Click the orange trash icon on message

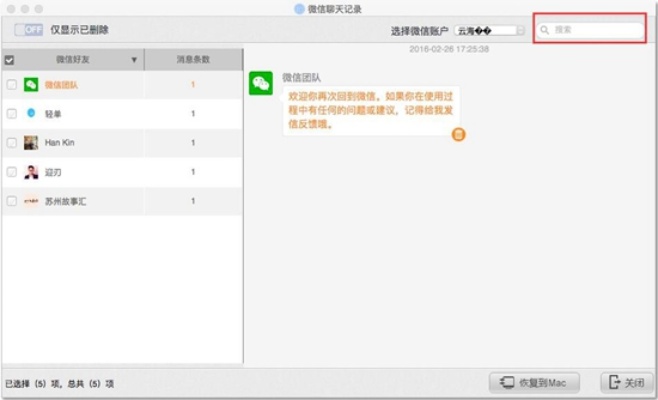458,134
